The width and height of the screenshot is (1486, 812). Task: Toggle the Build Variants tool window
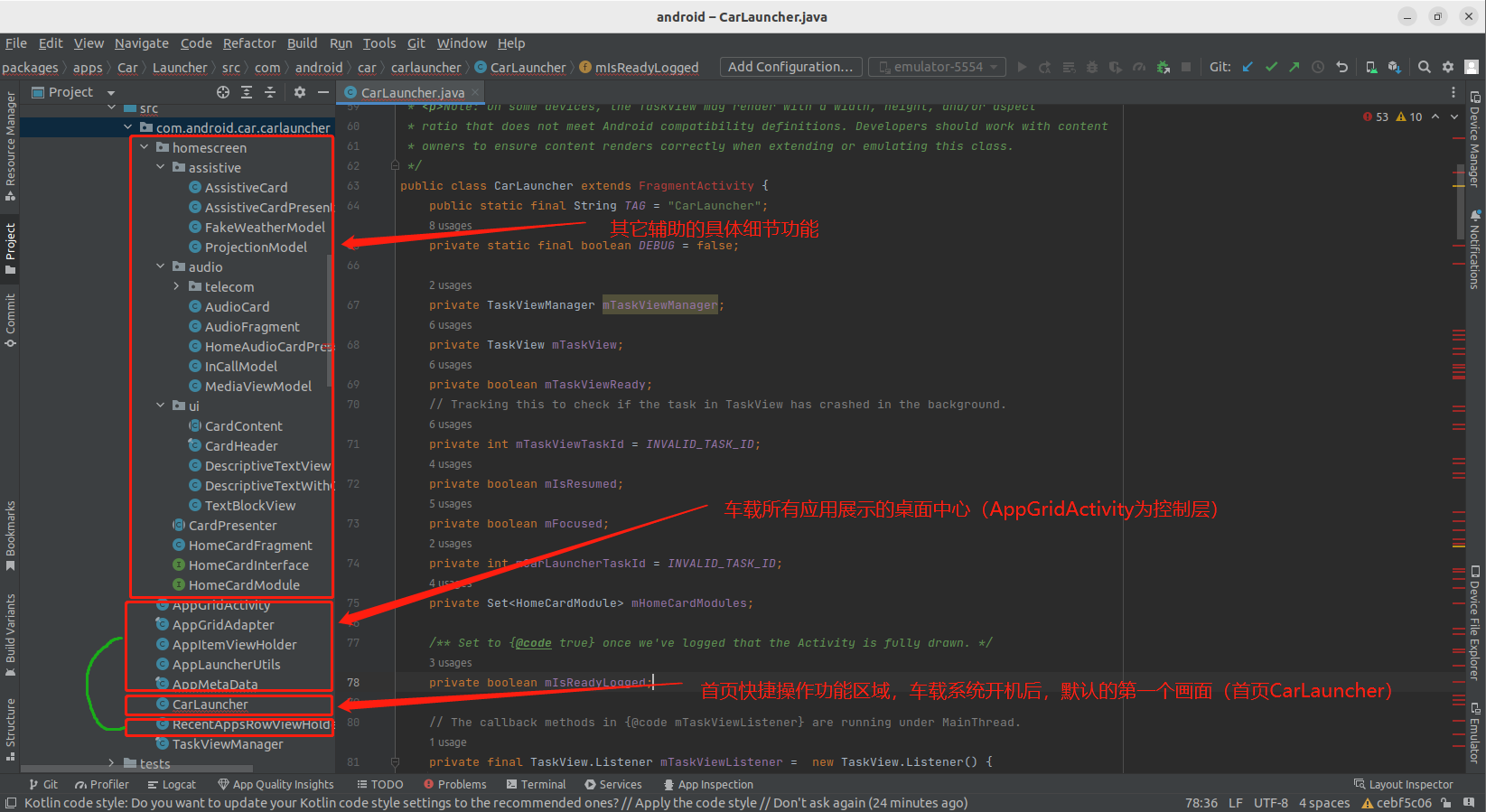point(10,634)
